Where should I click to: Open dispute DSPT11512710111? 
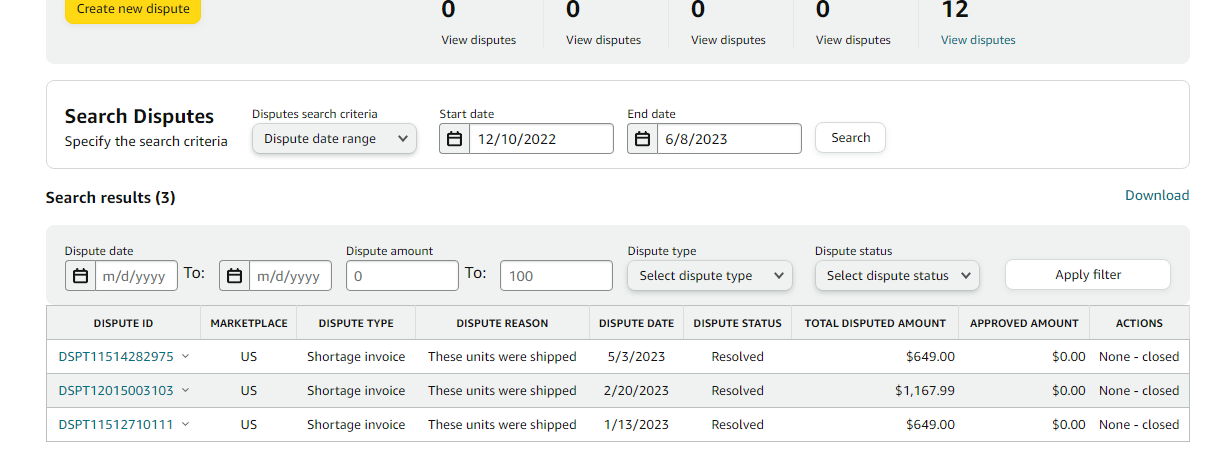[x=116, y=425]
